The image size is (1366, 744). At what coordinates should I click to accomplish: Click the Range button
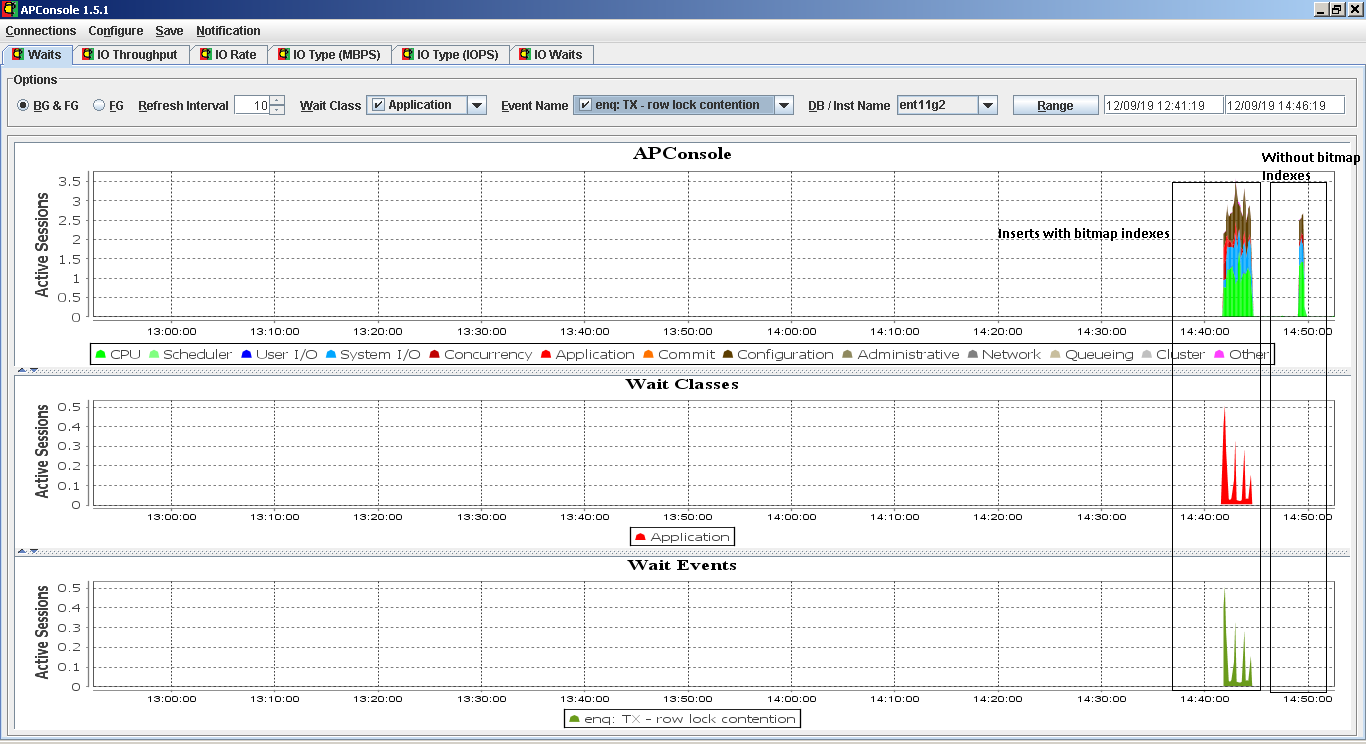1055,104
